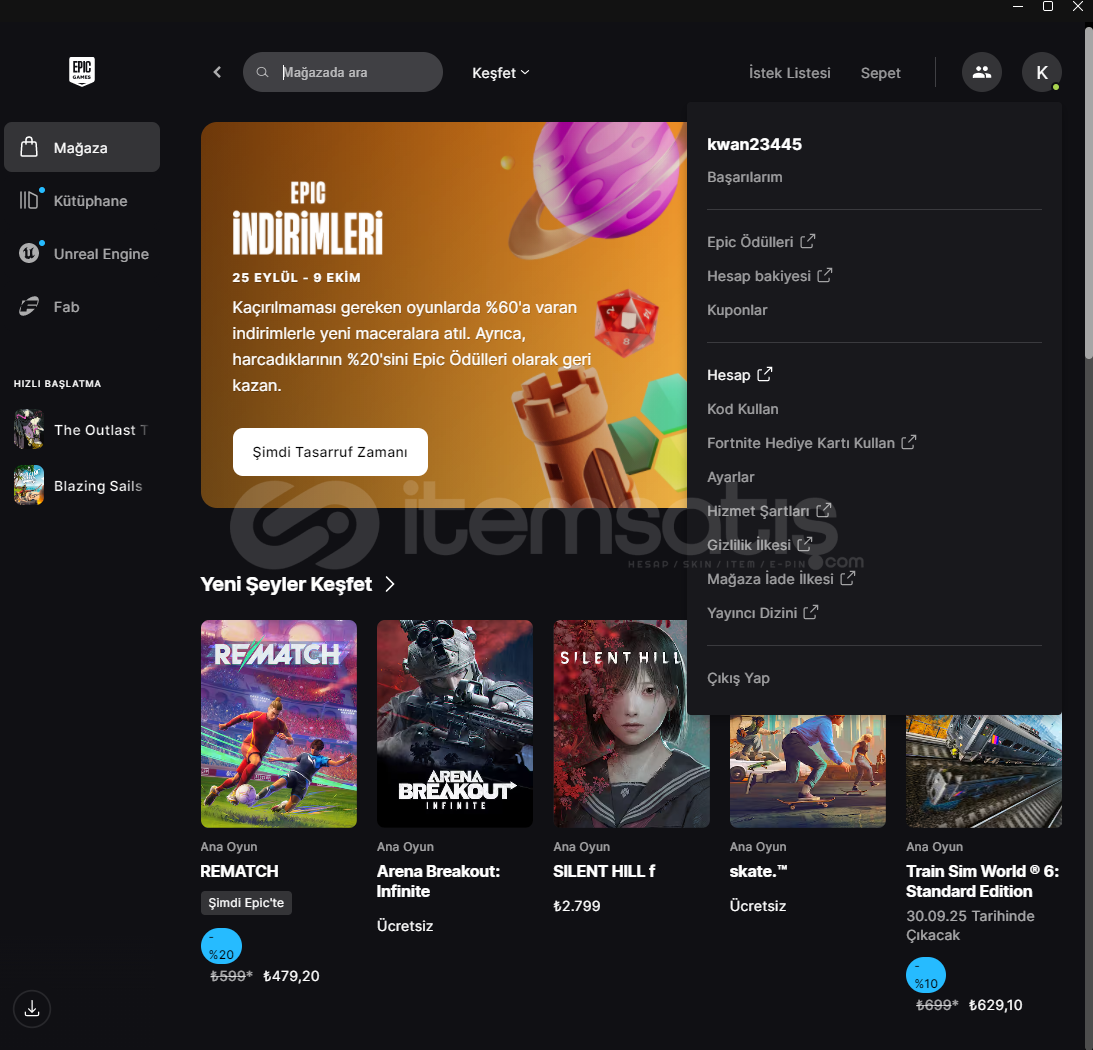The height and width of the screenshot is (1050, 1093).
Task: Open Sepet cart link
Action: coord(880,73)
